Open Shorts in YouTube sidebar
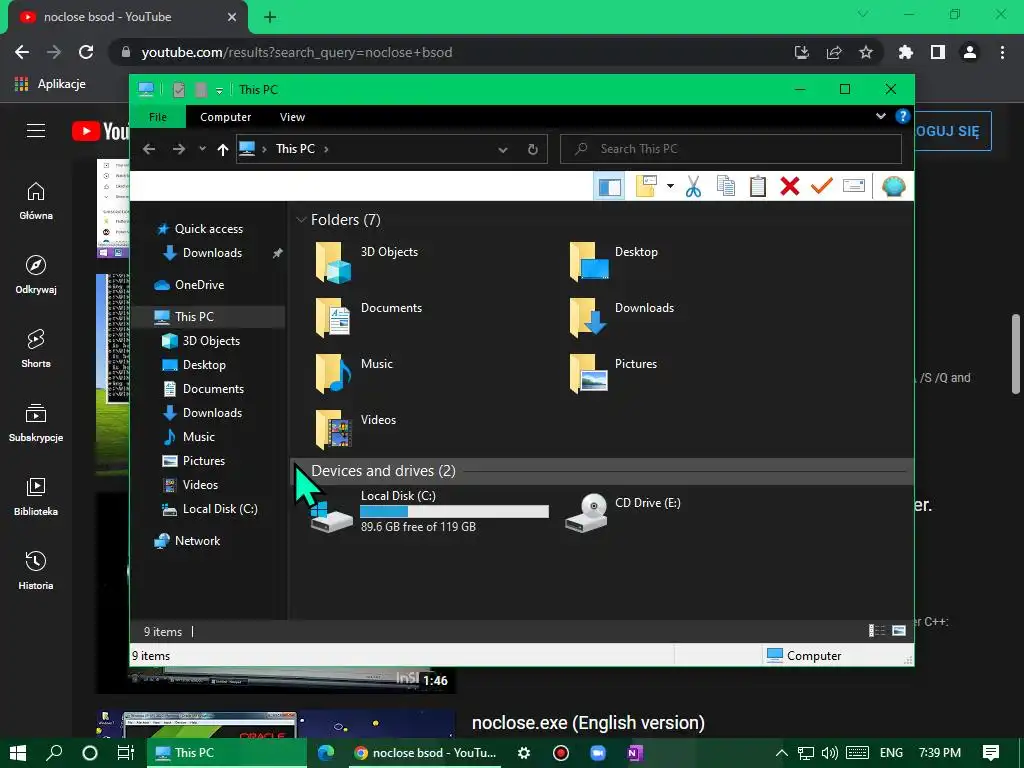The image size is (1024, 768). (36, 349)
